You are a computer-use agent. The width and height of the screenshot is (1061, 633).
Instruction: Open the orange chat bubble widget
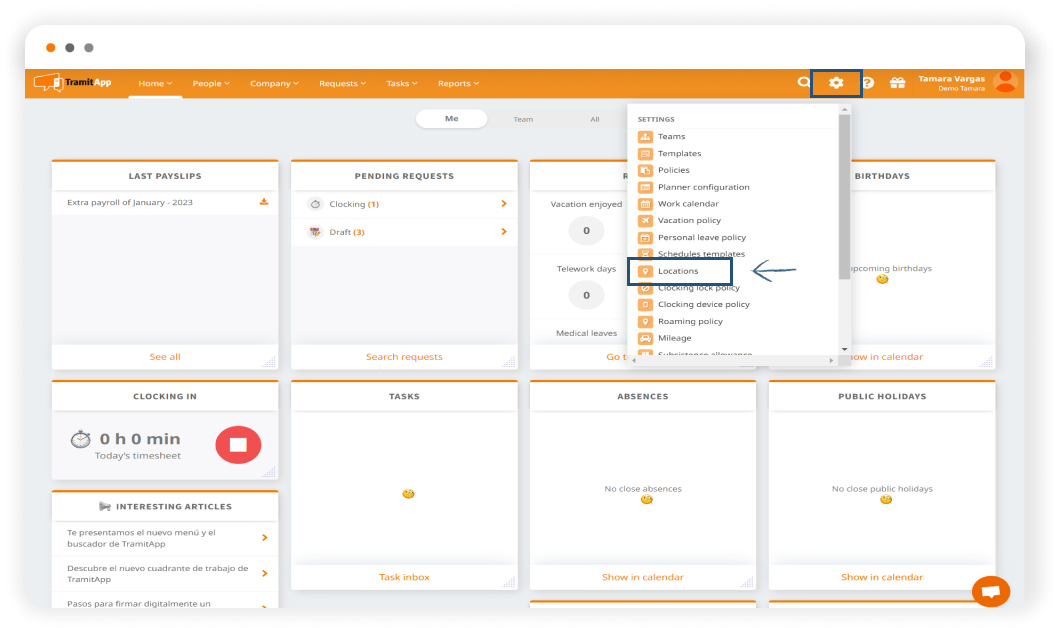990,591
